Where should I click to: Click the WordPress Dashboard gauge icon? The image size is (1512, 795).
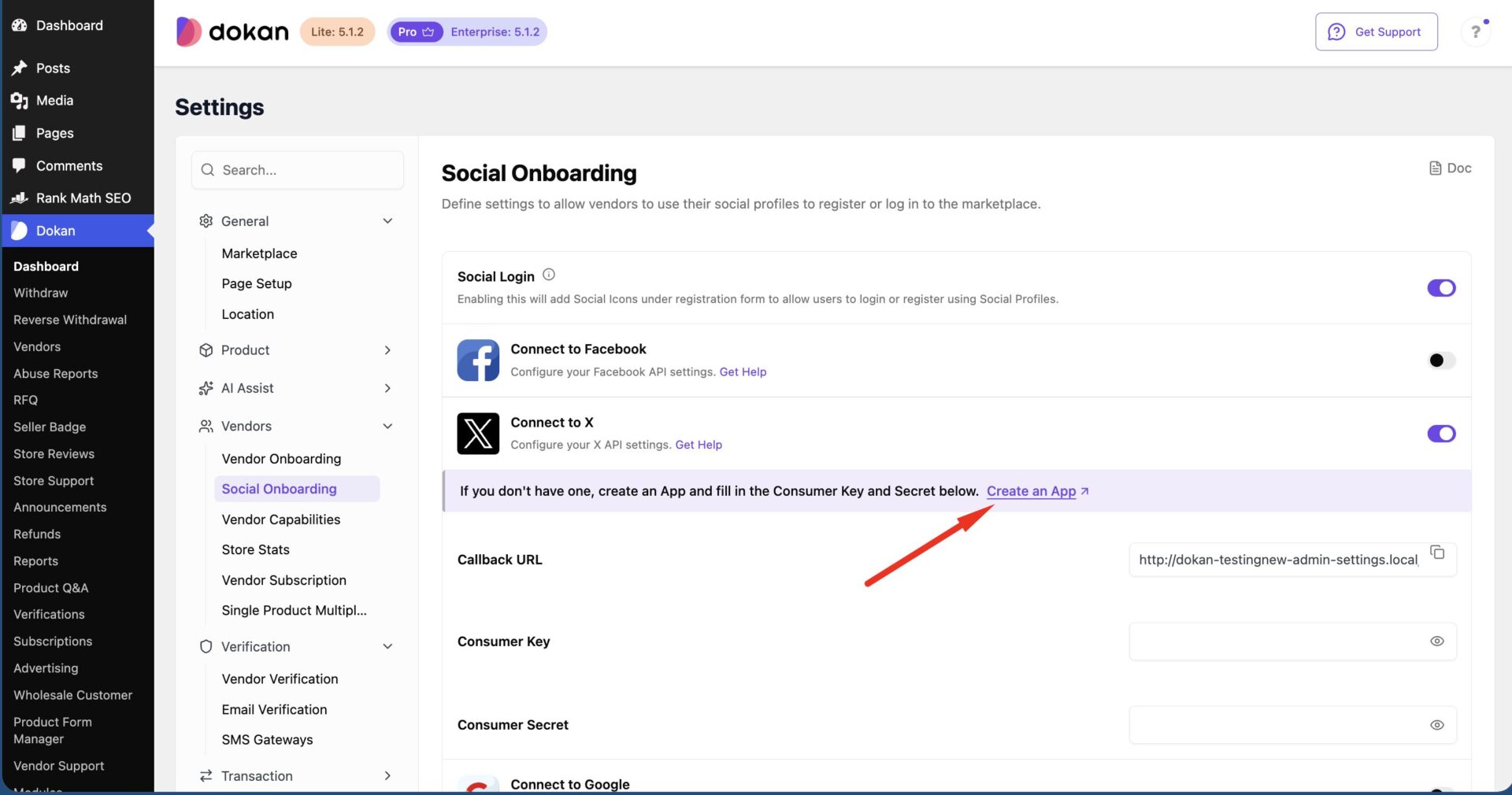[x=20, y=25]
